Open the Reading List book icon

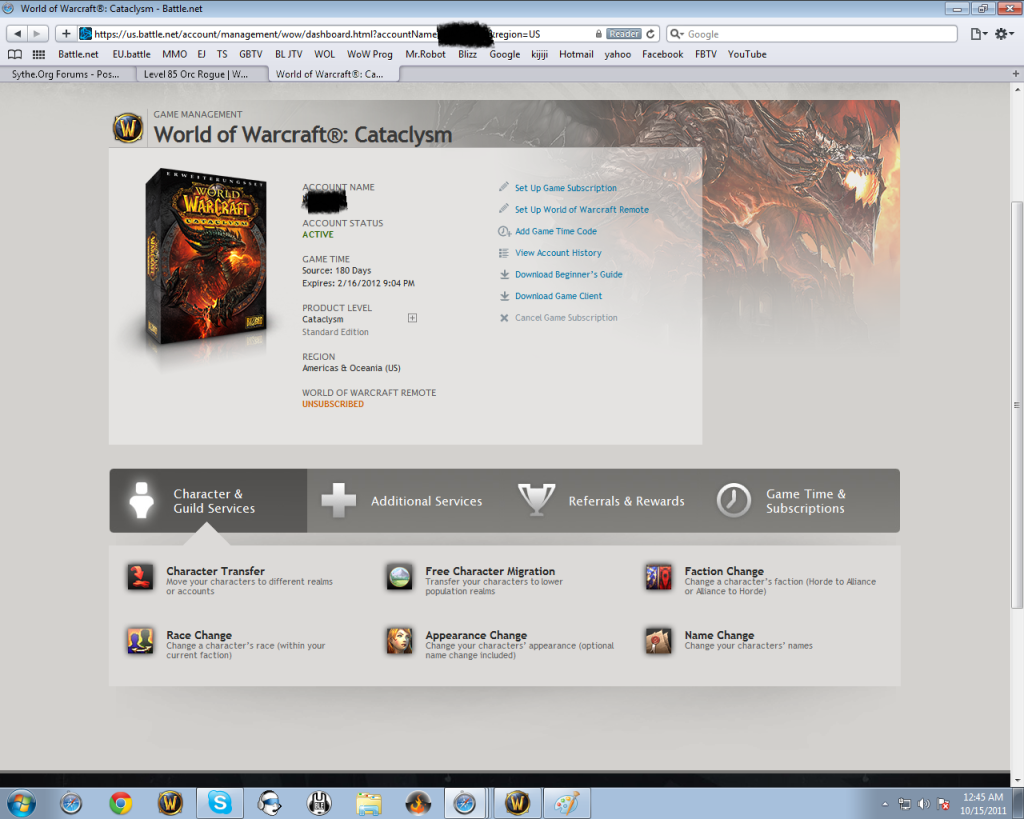coord(14,54)
